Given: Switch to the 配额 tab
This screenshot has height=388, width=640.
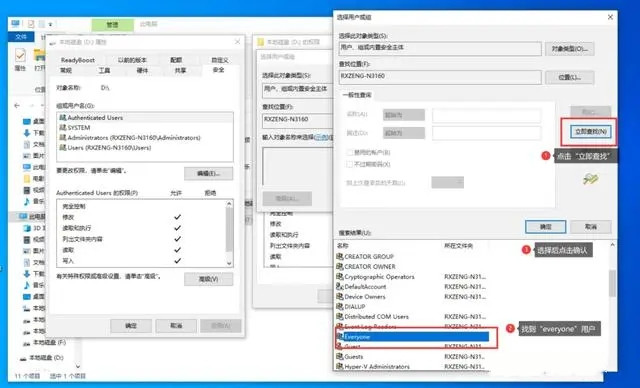Looking at the screenshot, I should tap(176, 60).
